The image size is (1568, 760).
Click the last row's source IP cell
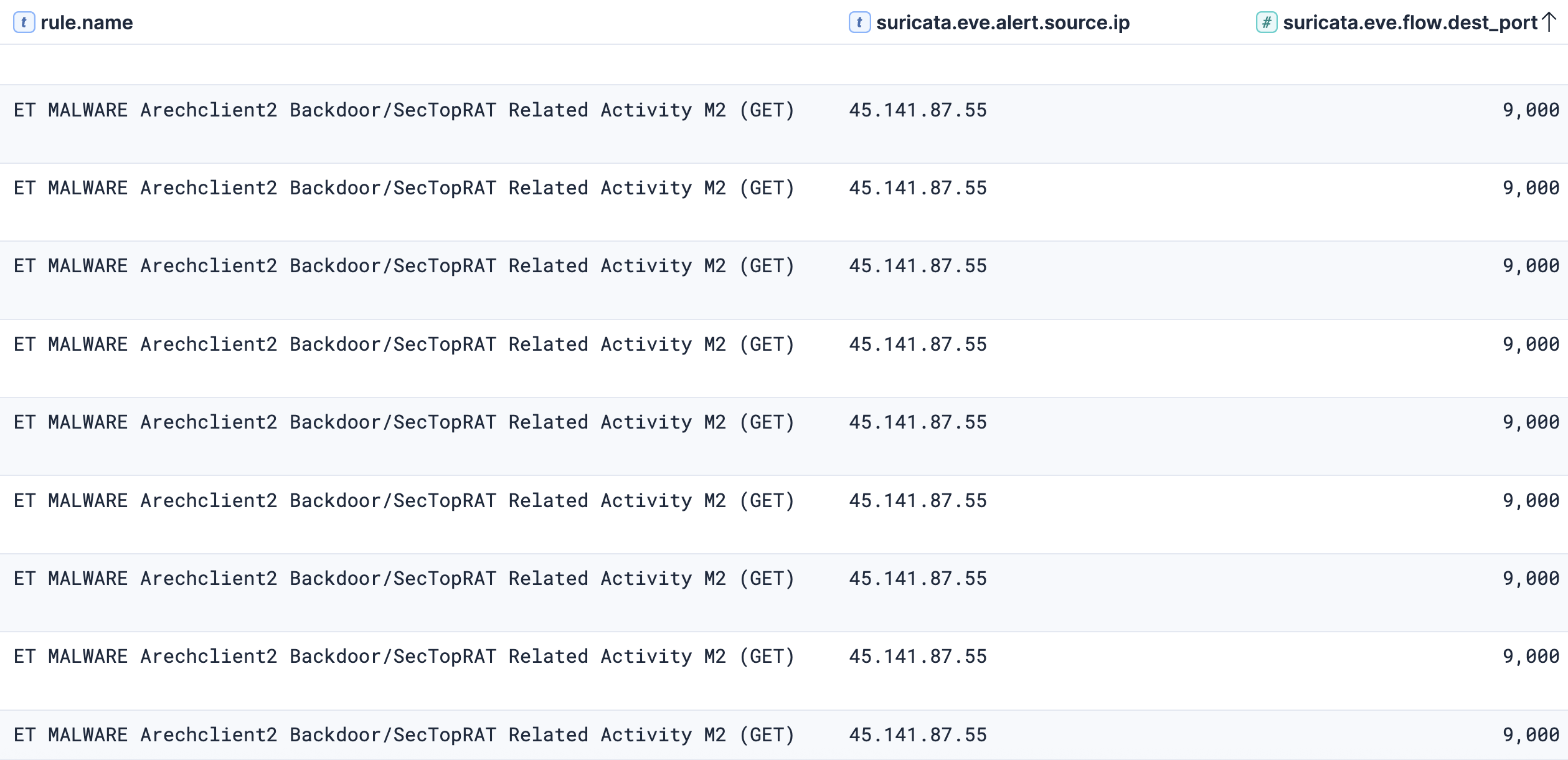(918, 735)
